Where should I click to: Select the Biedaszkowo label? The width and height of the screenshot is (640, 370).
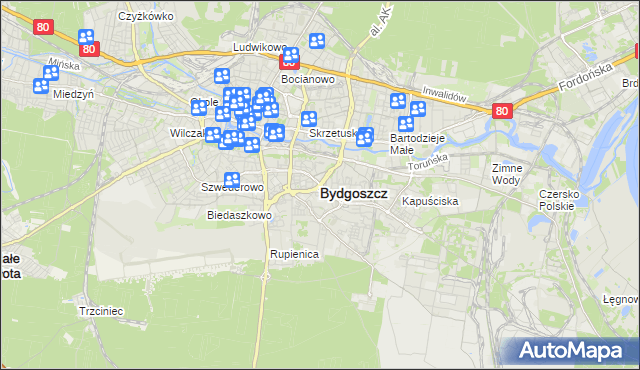point(239,215)
